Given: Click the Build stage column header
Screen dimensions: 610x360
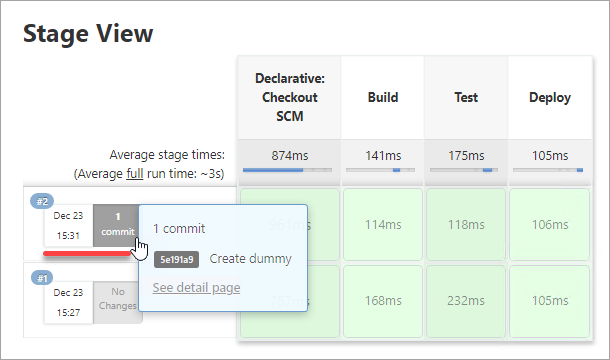Looking at the screenshot, I should [383, 97].
